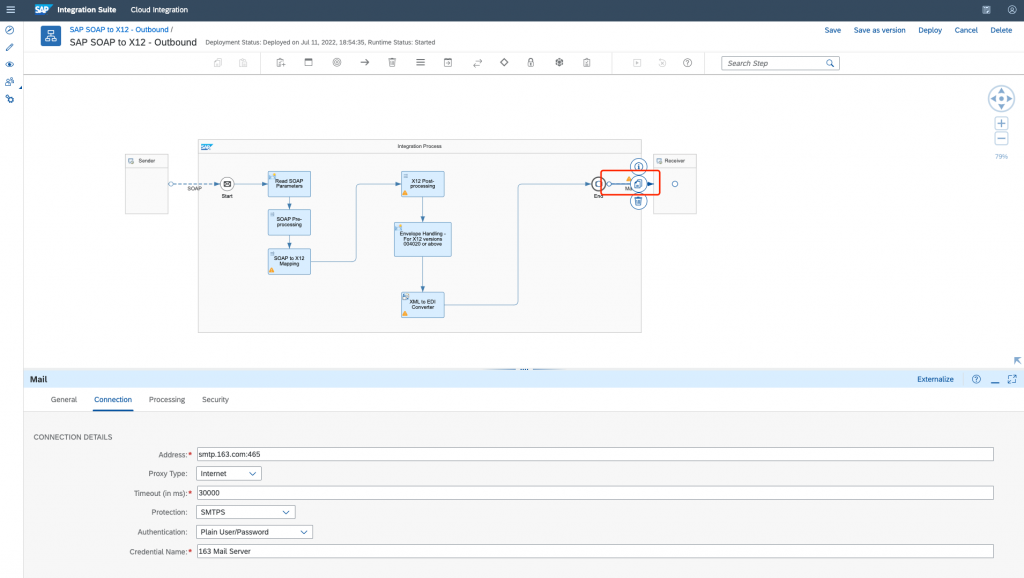Screen dimensions: 1024x578
Task: Select the SOAP Pre-processing step
Action: (x=289, y=223)
